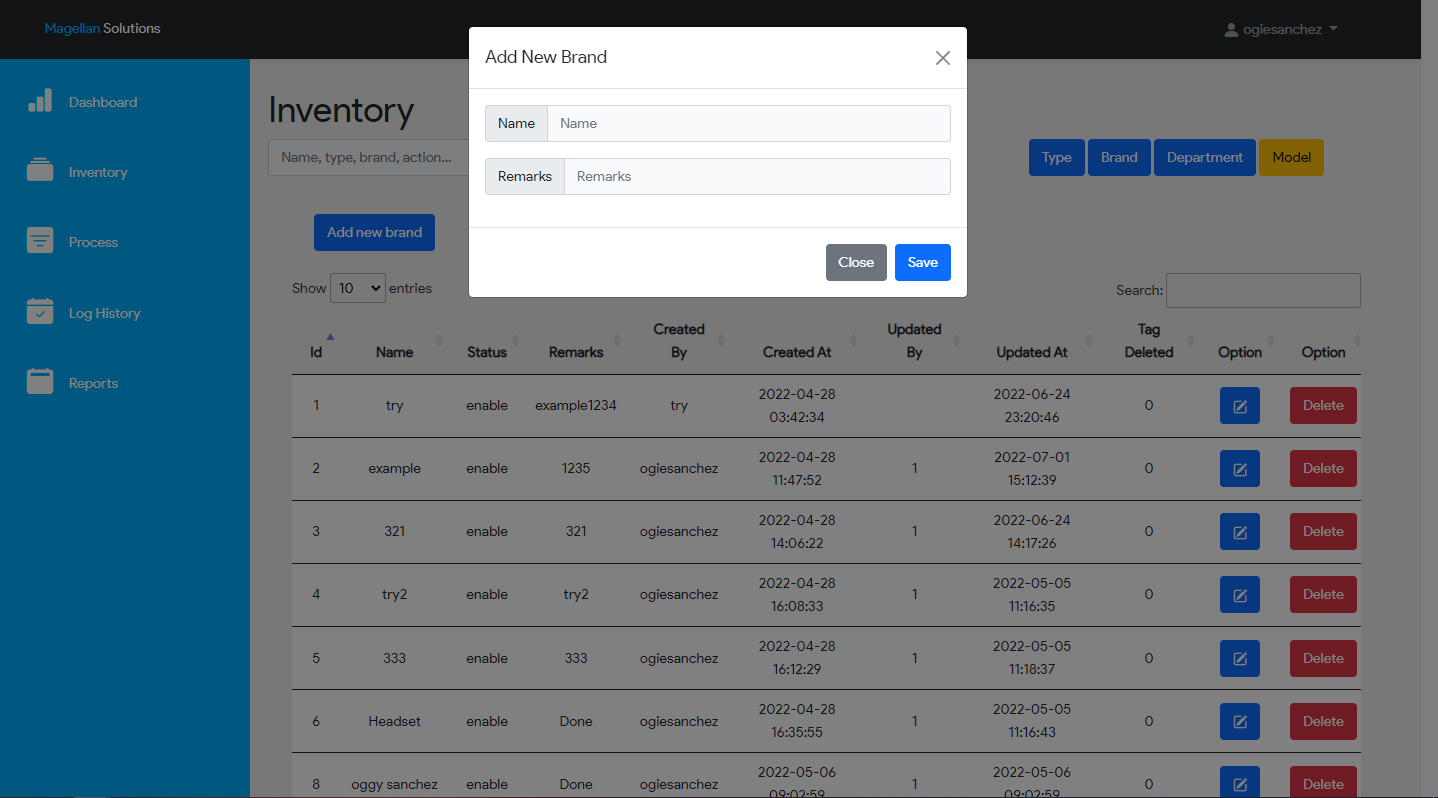
Task: Open the Department tab
Action: click(1204, 157)
